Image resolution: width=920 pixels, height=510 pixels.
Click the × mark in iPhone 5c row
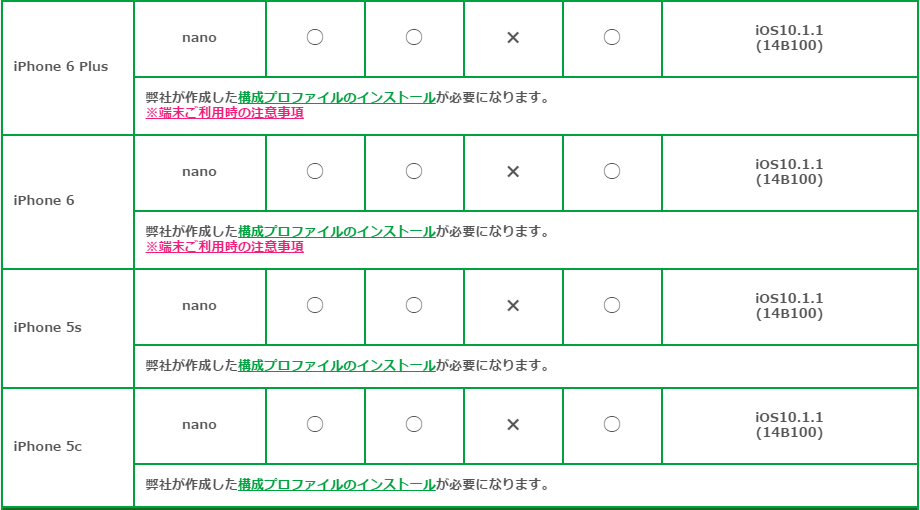(513, 424)
